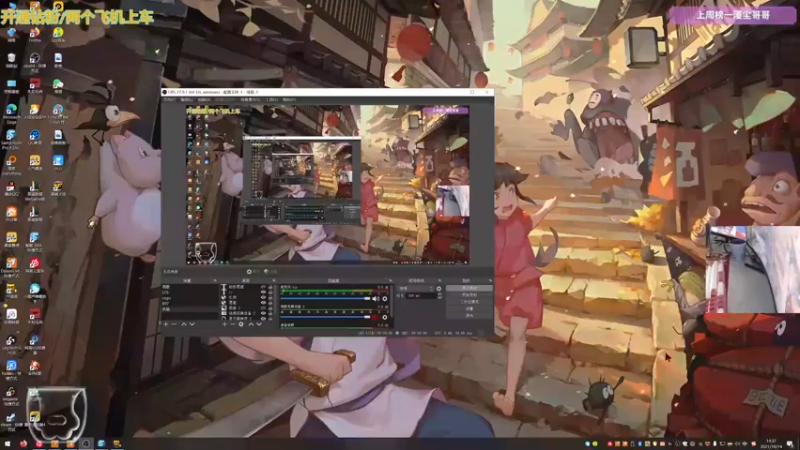The image size is (800, 450).
Task: Open the Properties button above the docks
Action: coord(254,271)
